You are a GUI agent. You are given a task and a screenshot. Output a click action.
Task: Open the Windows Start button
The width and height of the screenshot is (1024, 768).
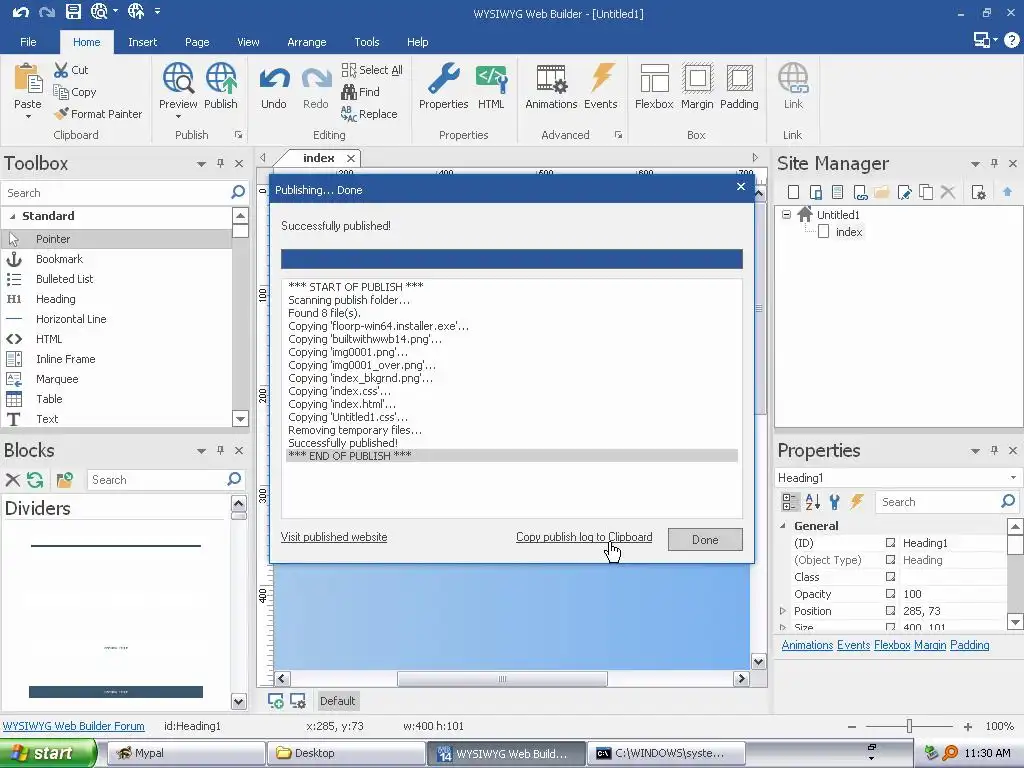48,753
